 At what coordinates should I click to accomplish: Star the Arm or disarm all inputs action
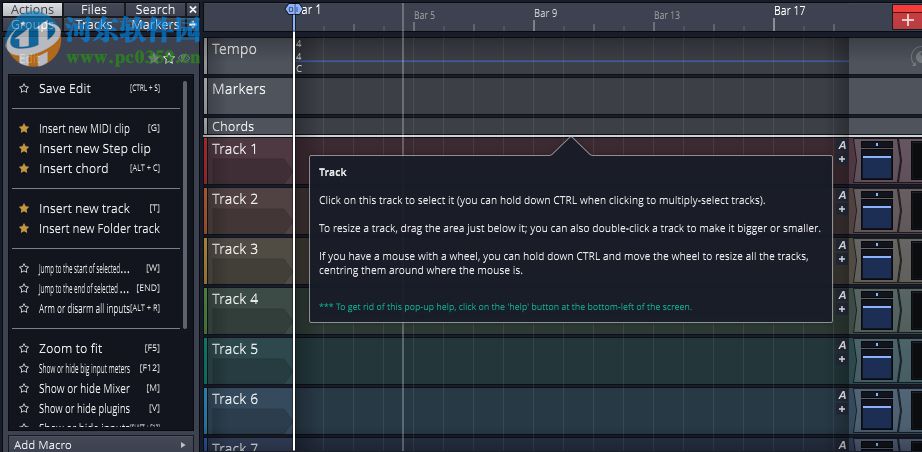click(24, 309)
